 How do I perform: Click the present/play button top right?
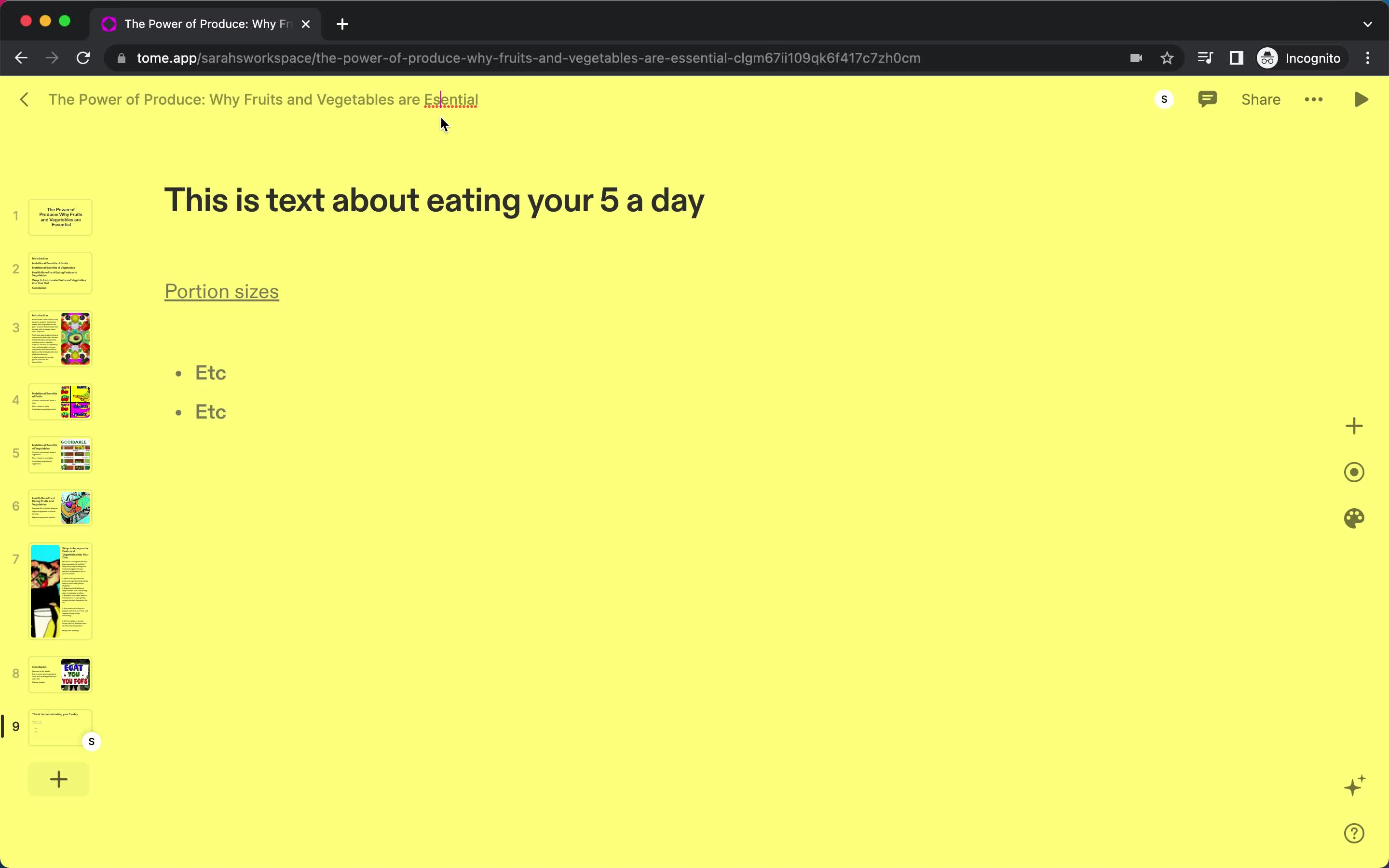point(1362,99)
